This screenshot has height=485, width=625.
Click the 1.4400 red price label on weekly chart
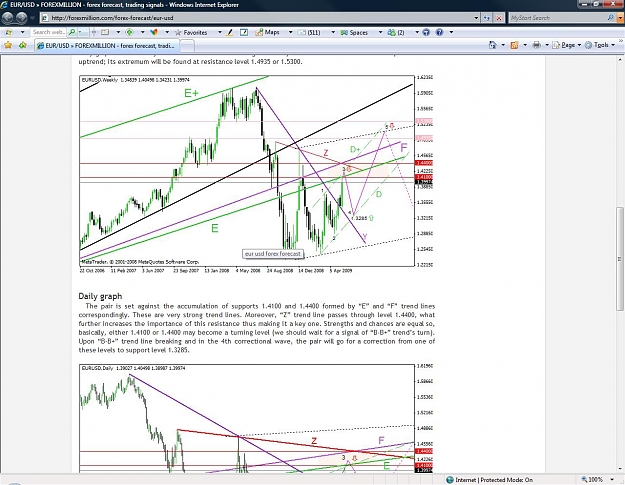pyautogui.click(x=424, y=163)
